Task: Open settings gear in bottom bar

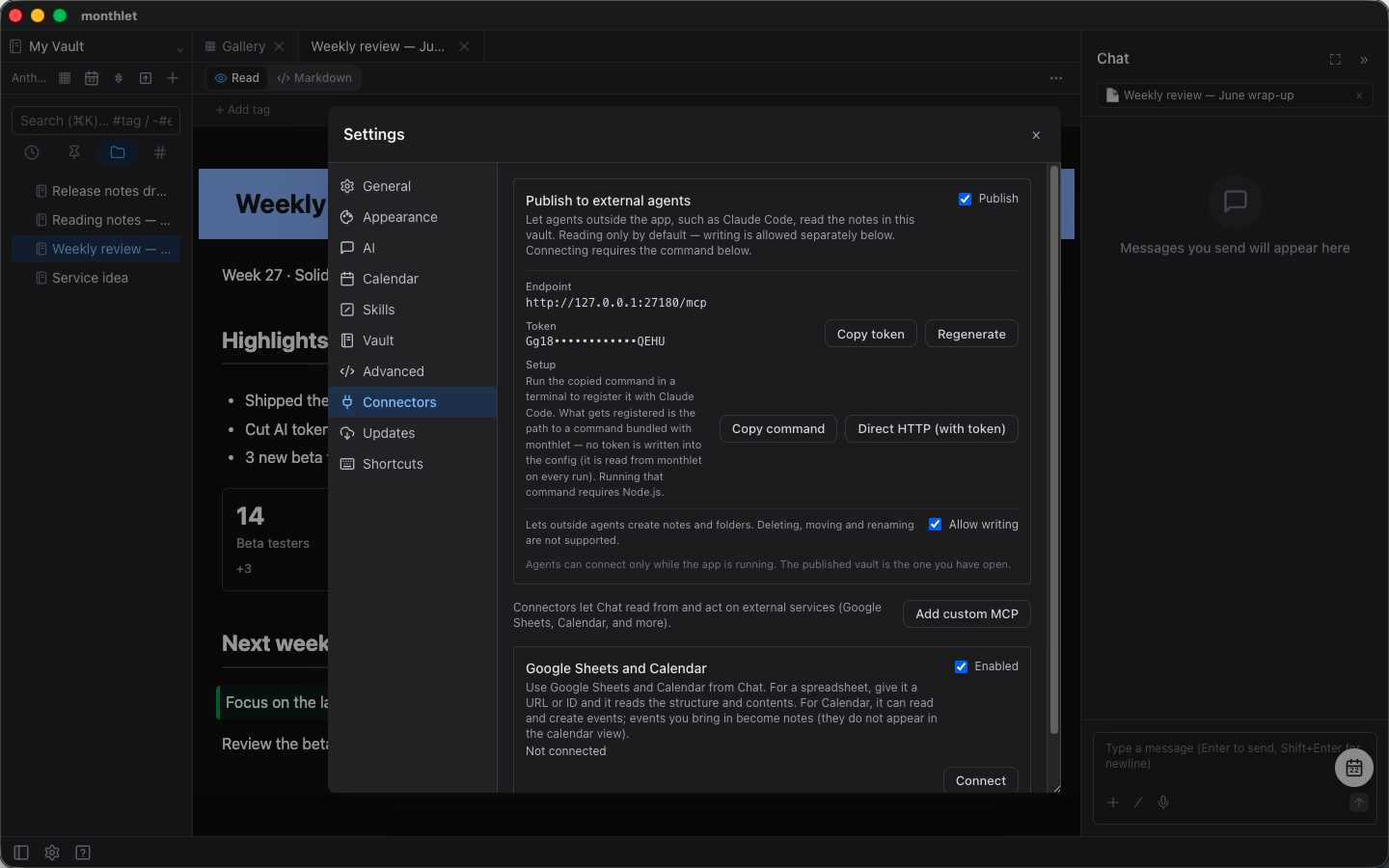Action: coord(52,853)
